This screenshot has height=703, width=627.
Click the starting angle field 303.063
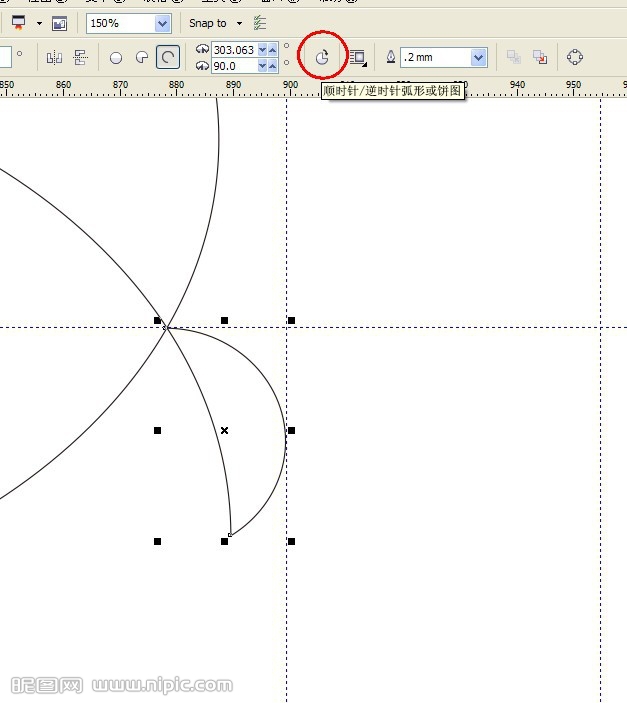coord(234,50)
